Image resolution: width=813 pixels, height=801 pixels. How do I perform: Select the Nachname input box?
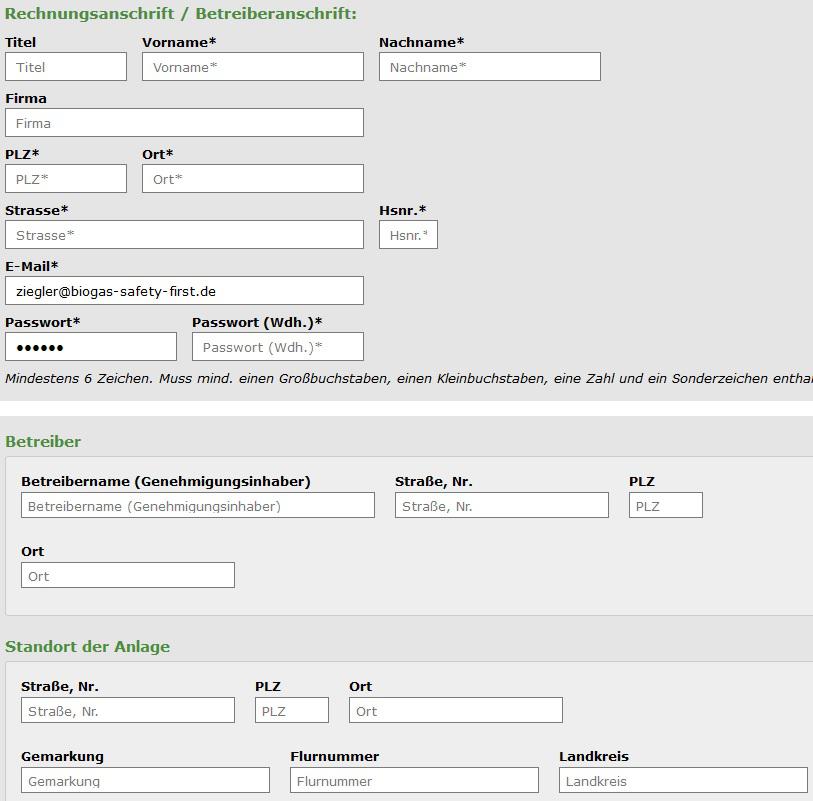(489, 67)
